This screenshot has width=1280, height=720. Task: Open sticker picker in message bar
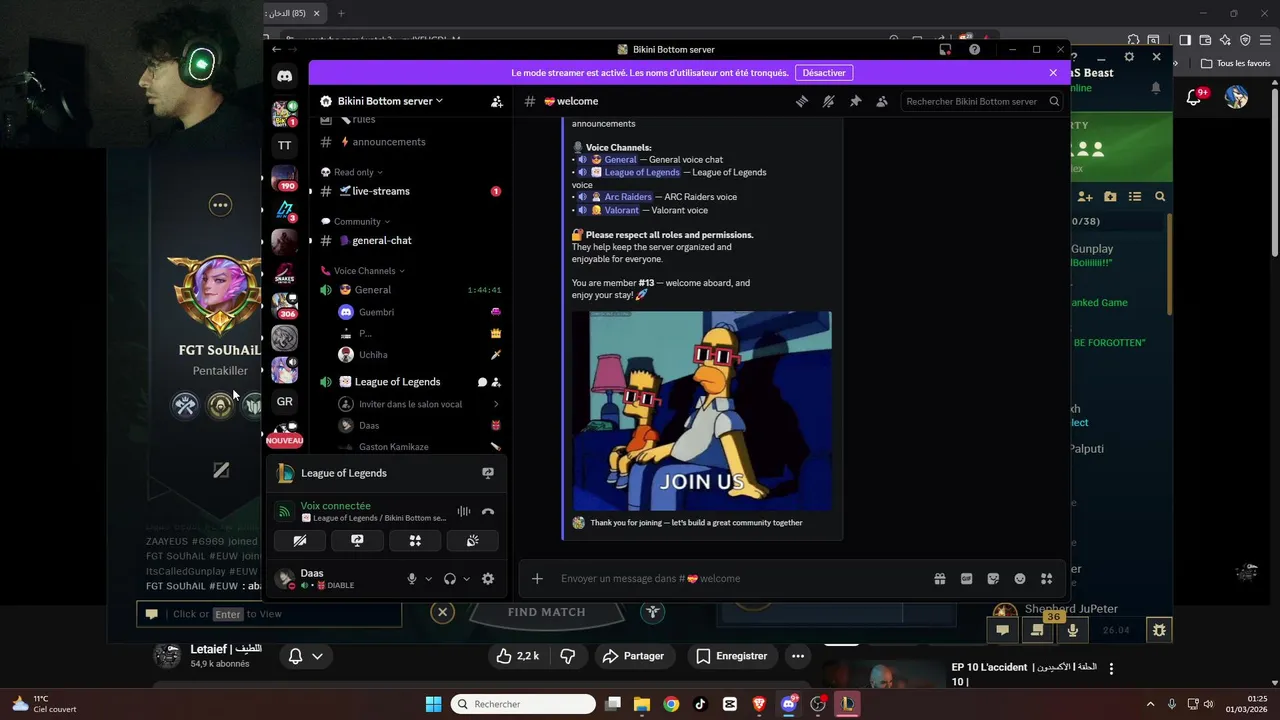point(993,578)
